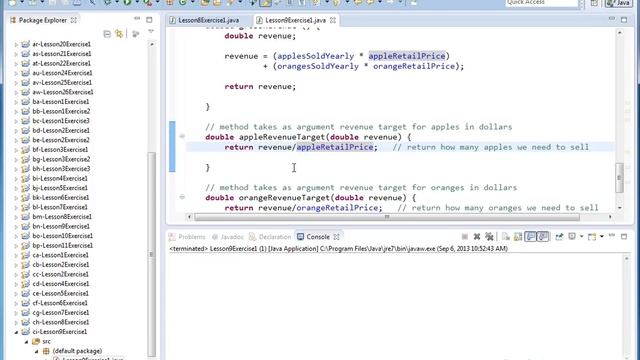The image size is (640, 360).
Task: Toggle Scroll Lock in the Console
Action: coord(518,237)
